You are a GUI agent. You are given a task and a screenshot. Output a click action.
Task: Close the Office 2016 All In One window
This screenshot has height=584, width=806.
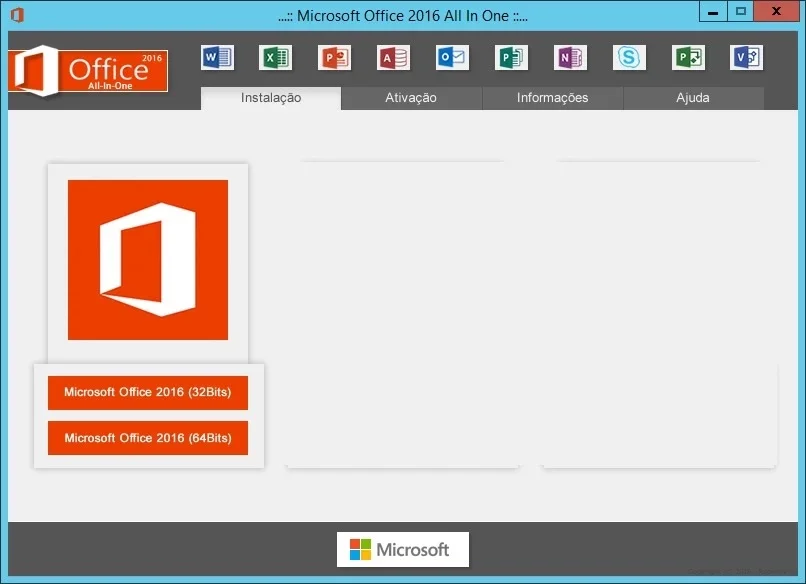click(776, 11)
